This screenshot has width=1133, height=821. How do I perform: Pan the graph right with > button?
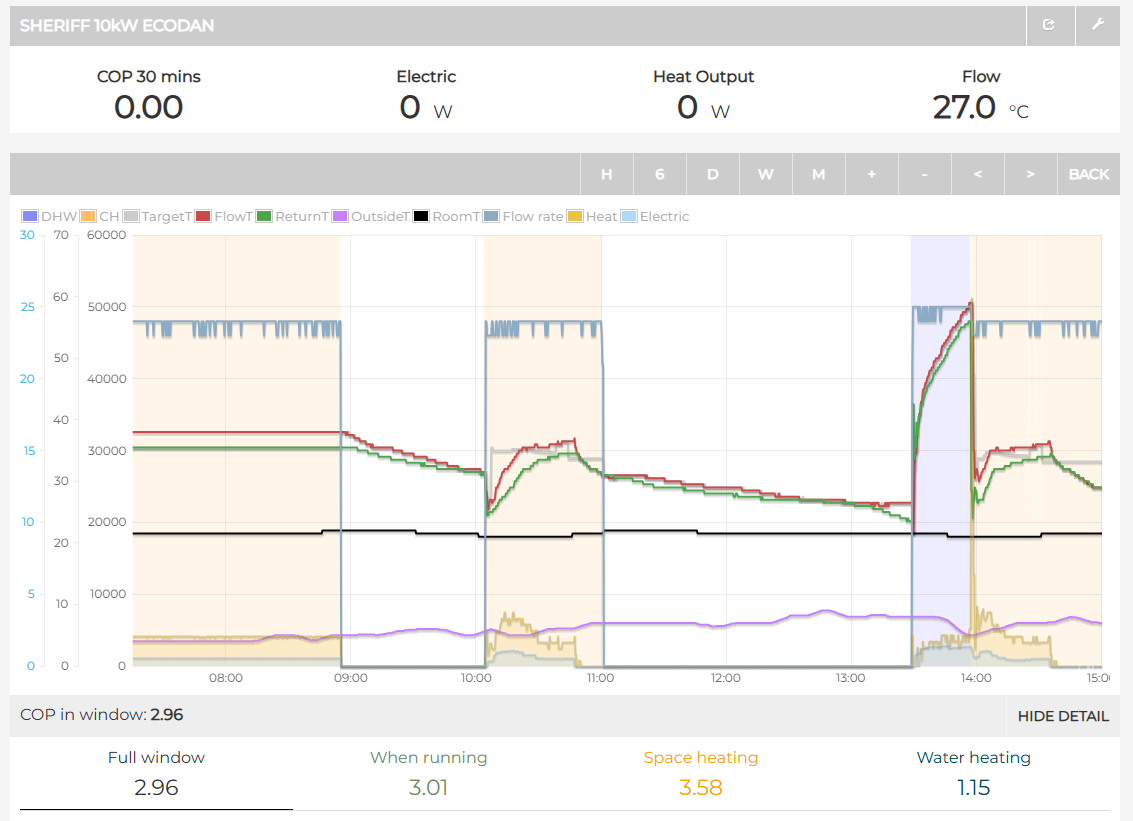tap(1030, 174)
